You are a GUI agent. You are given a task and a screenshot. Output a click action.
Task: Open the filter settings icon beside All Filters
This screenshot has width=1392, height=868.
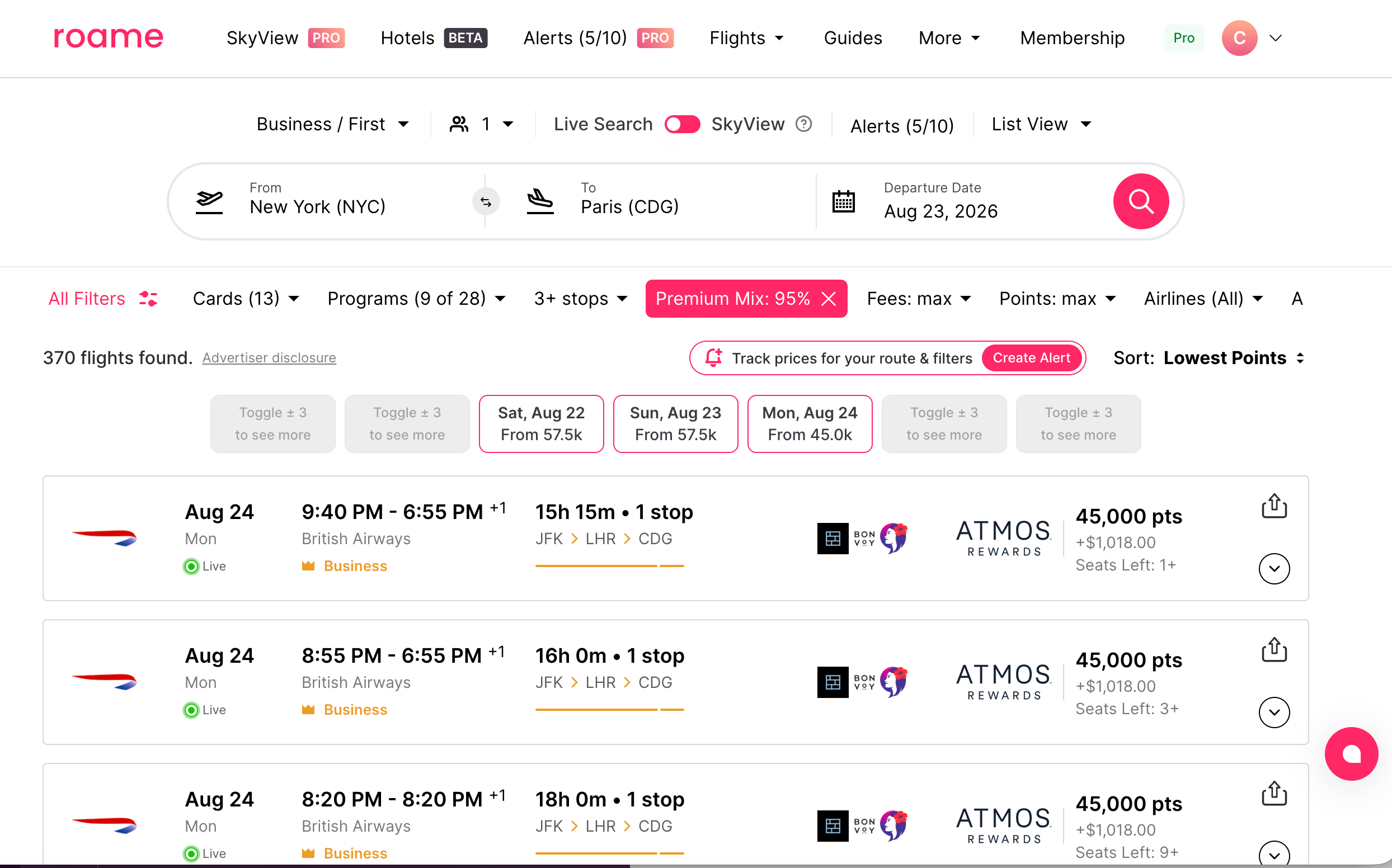coord(148,298)
